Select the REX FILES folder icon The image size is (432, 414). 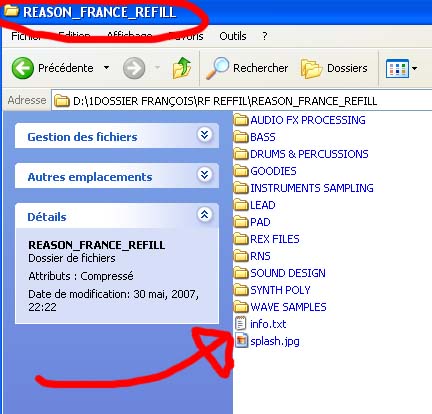pos(241,239)
